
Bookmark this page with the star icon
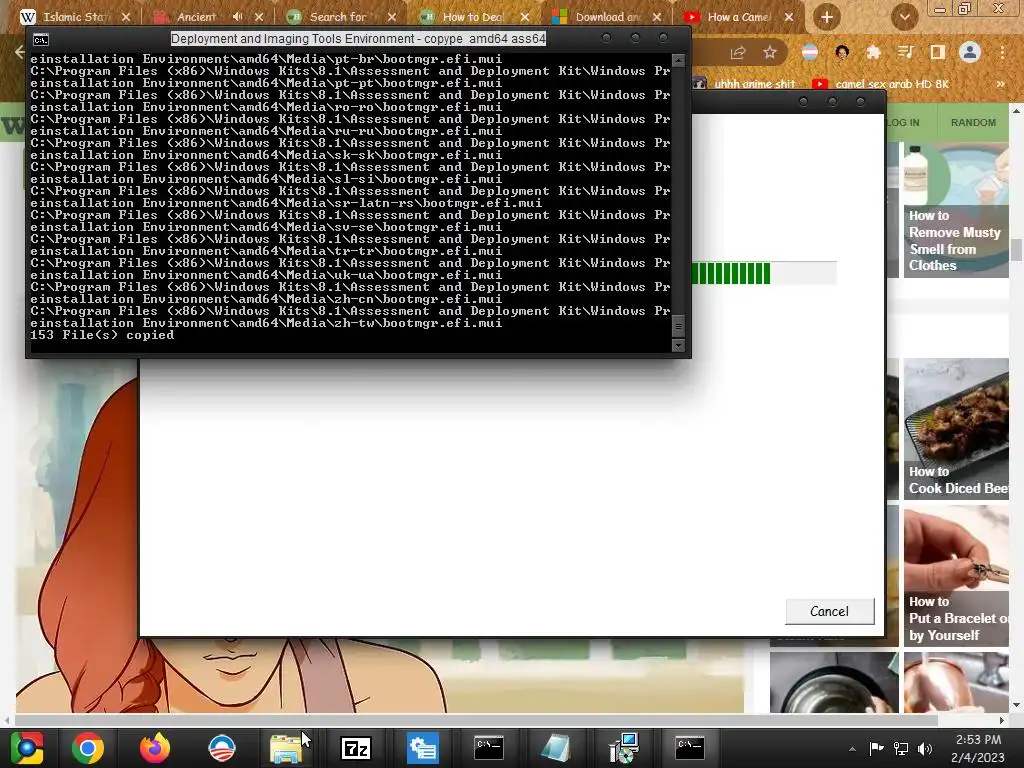tap(770, 52)
